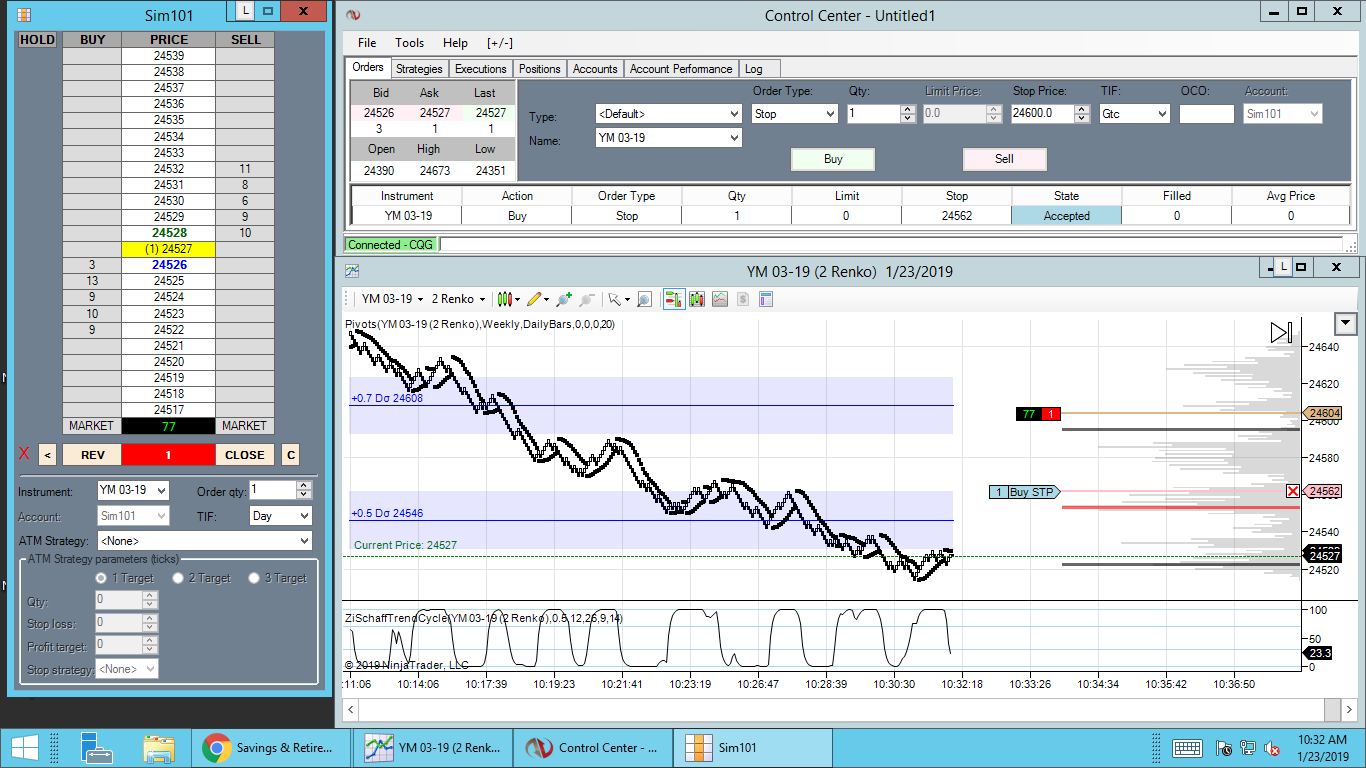Click the Stop Price input field
Viewport: 1366px width, 768px height.
click(1042, 114)
